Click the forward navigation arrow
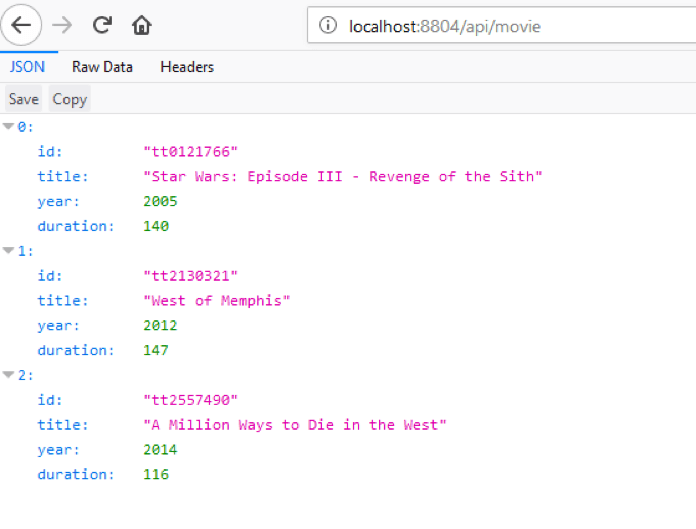The height and width of the screenshot is (529, 696). click(62, 25)
